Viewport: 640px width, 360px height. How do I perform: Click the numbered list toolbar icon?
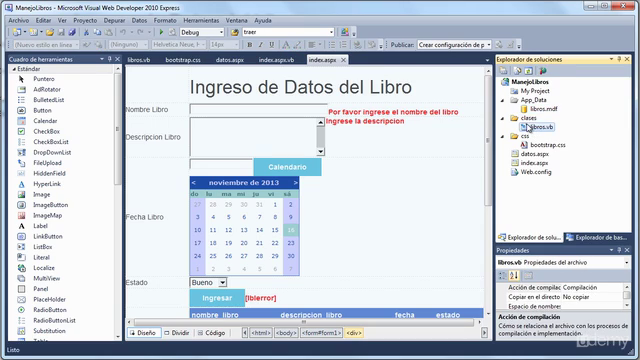coord(343,45)
